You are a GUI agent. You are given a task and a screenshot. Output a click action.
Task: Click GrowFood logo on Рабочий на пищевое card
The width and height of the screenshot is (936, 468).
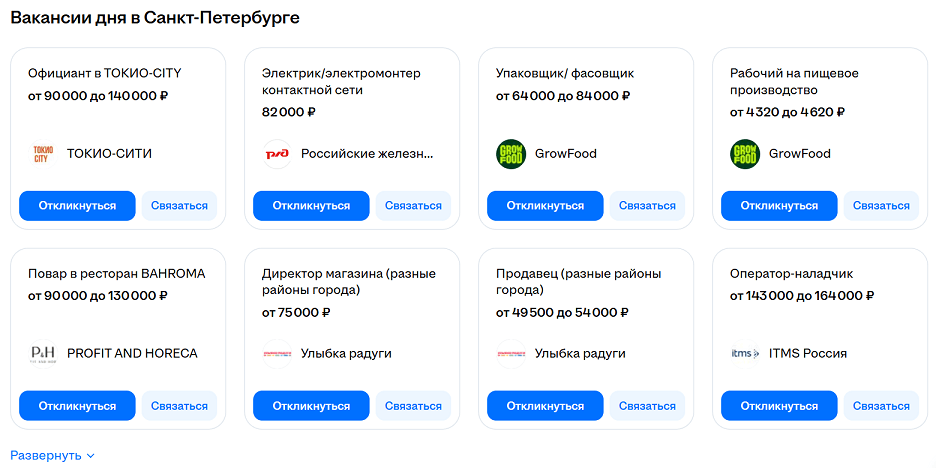[x=744, y=154]
